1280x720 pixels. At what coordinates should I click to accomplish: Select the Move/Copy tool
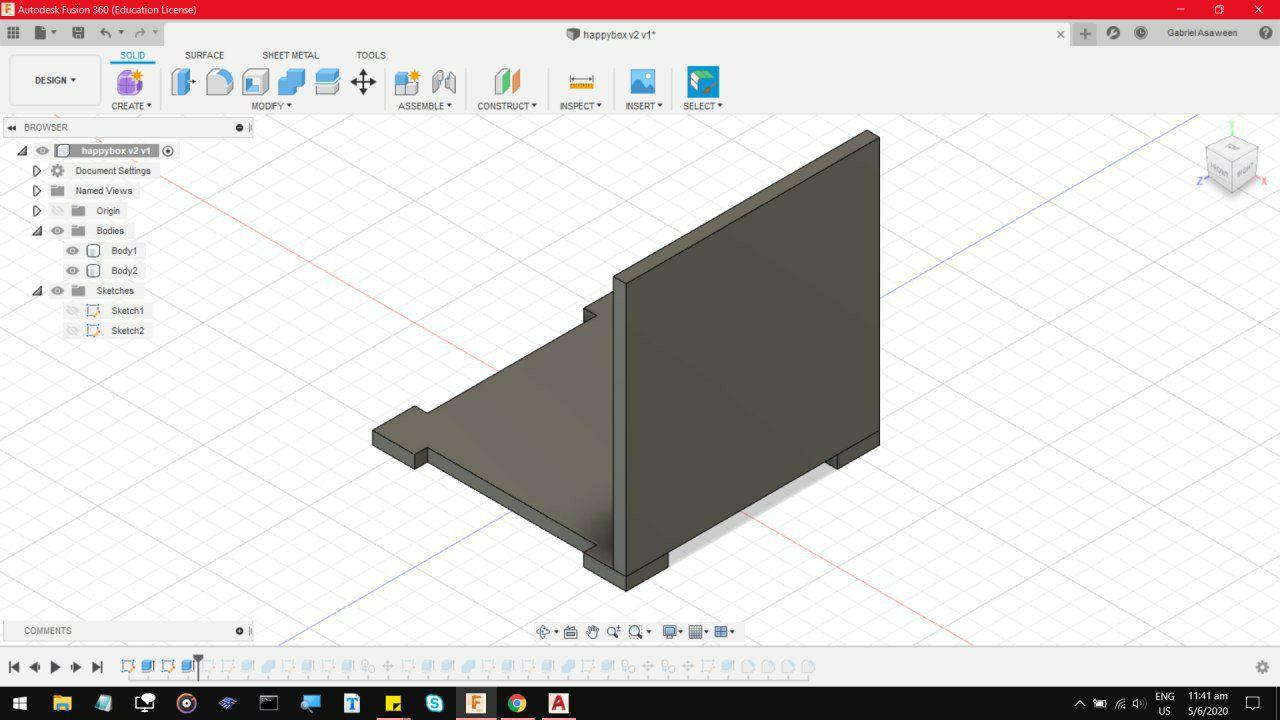[363, 82]
